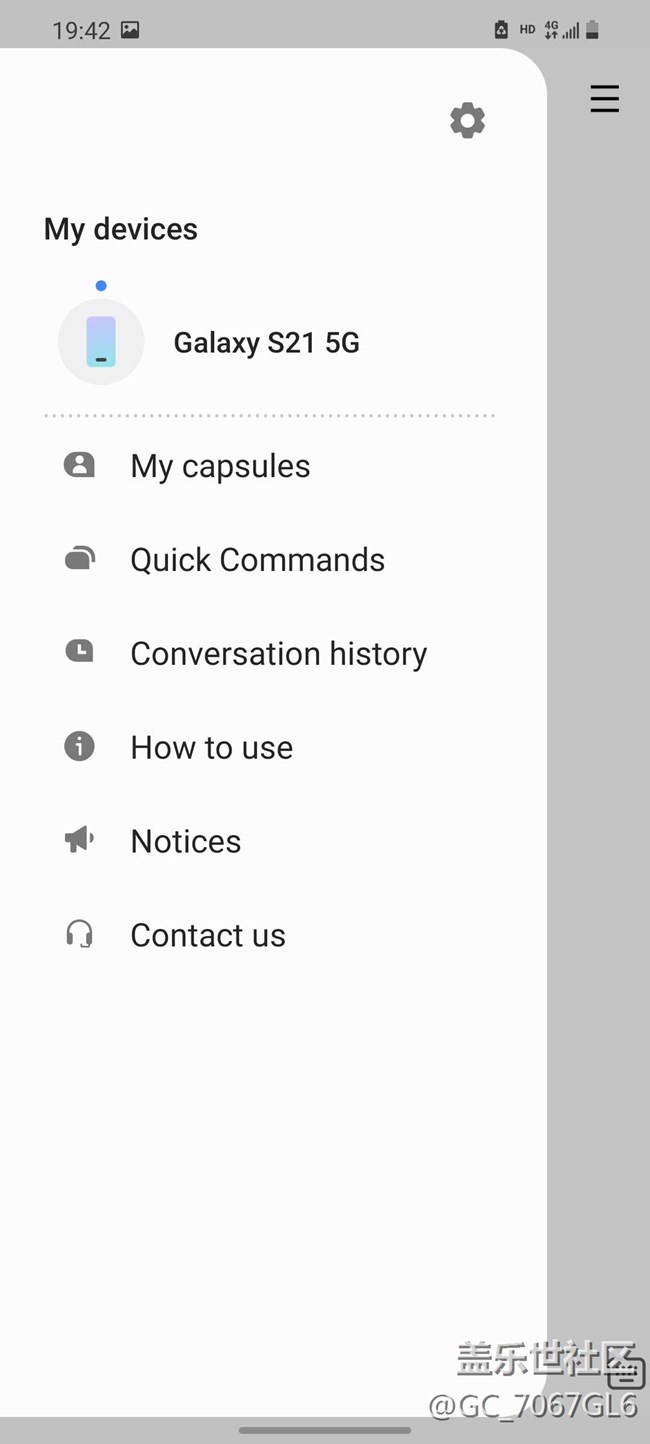Viewport: 650px width, 1444px height.
Task: Tap the Notices megaphone icon
Action: point(79,840)
